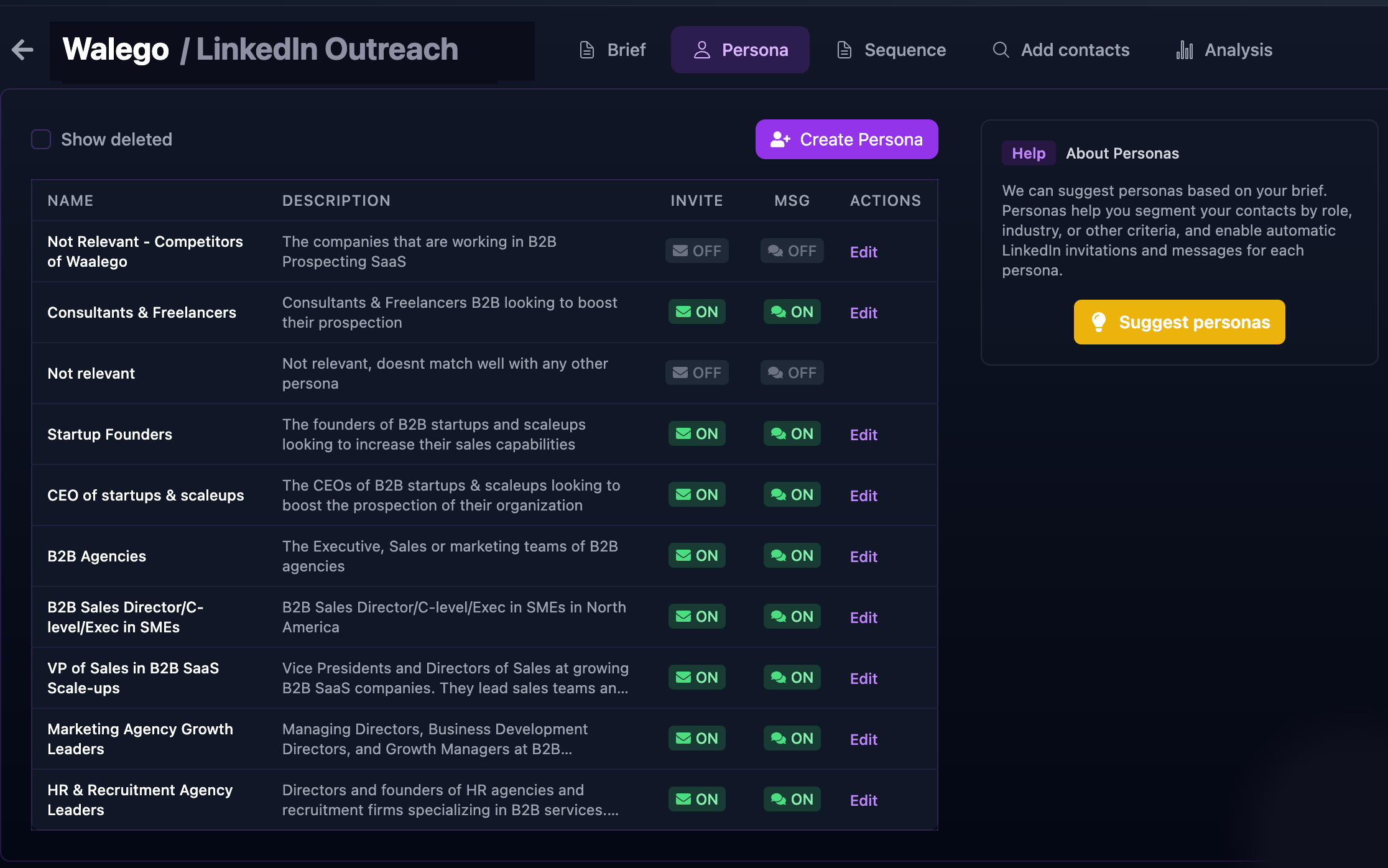Open the Add contacts tab
The width and height of the screenshot is (1388, 868).
coord(1061,50)
